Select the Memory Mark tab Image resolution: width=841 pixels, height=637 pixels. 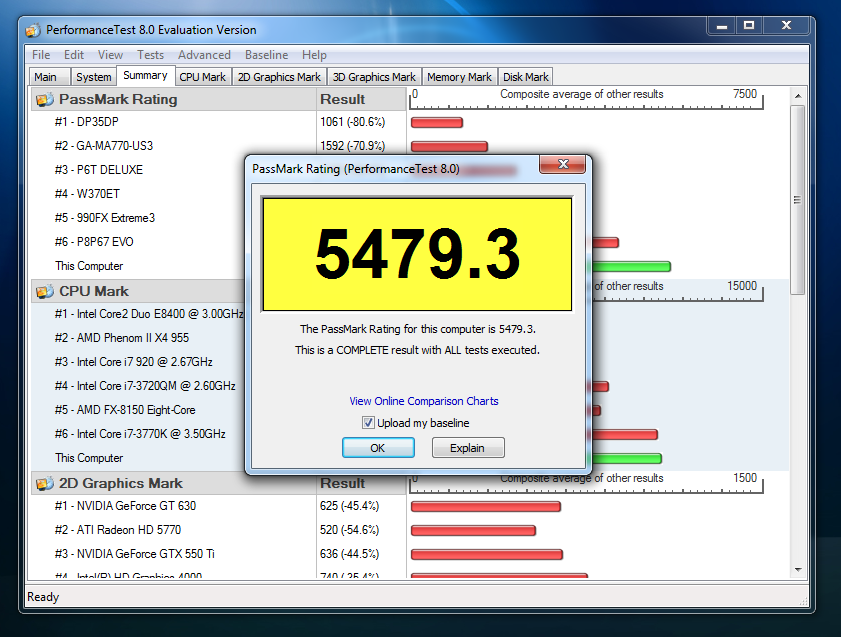459,77
